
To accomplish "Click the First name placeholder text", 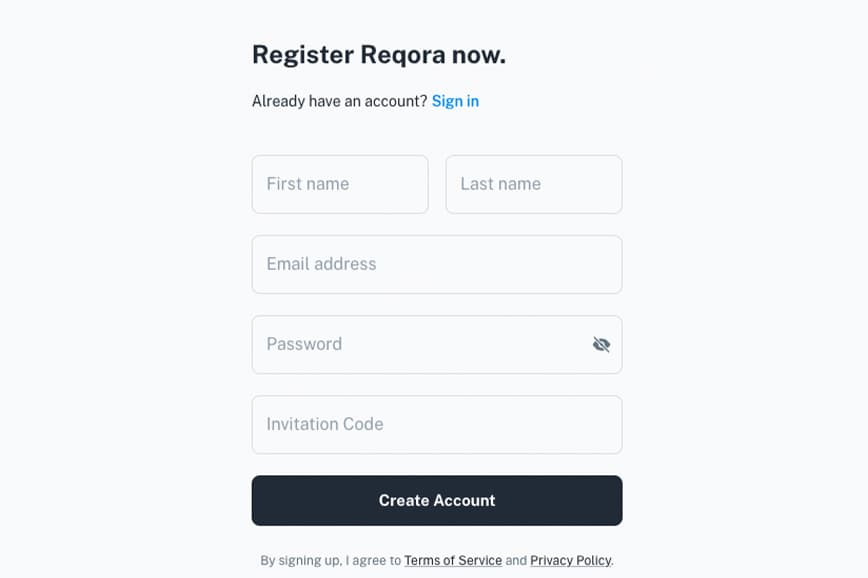I will pyautogui.click(x=308, y=184).
